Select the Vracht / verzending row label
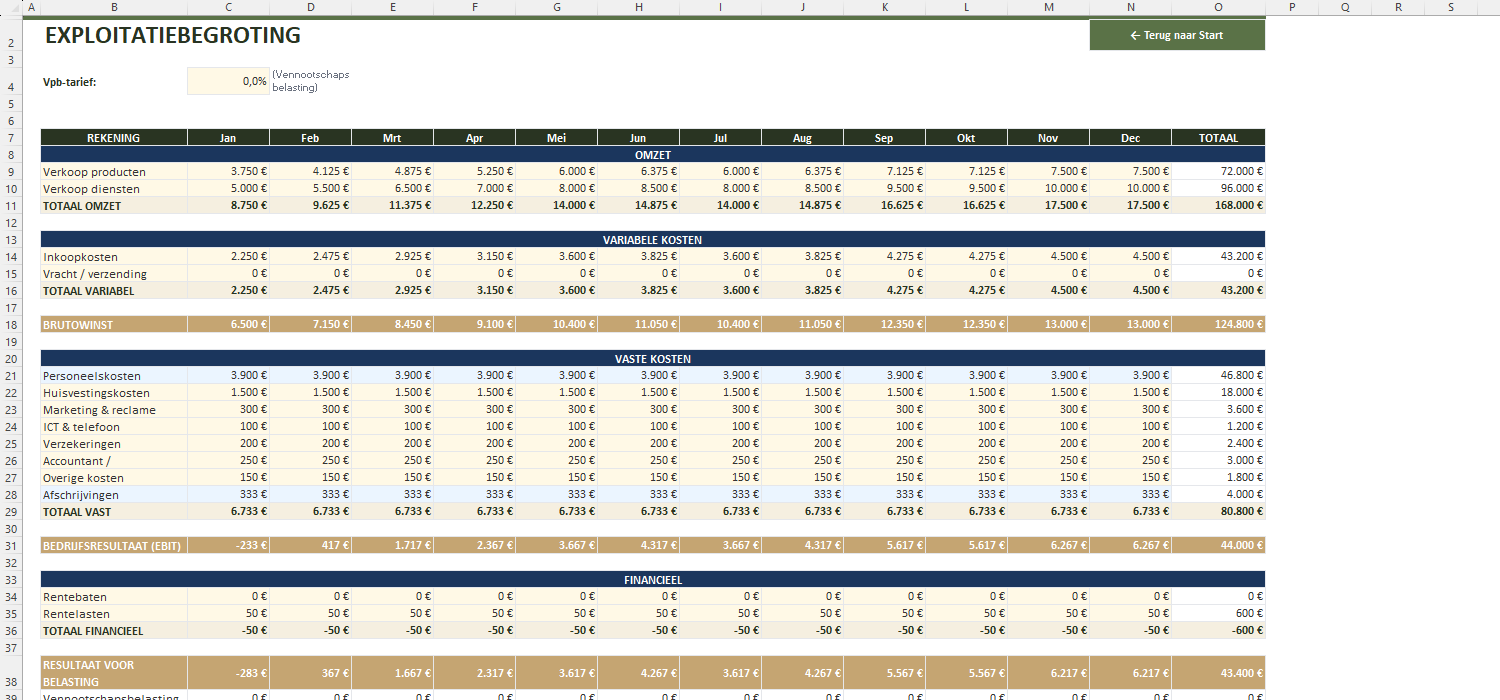Screen dimensions: 1500x700 pyautogui.click(x=114, y=274)
